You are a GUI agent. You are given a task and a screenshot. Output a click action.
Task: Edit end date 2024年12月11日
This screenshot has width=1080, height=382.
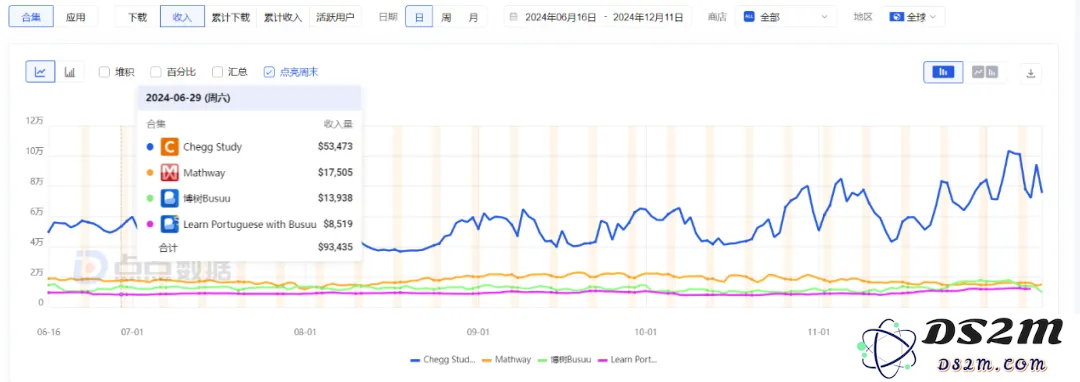pyautogui.click(x=647, y=17)
